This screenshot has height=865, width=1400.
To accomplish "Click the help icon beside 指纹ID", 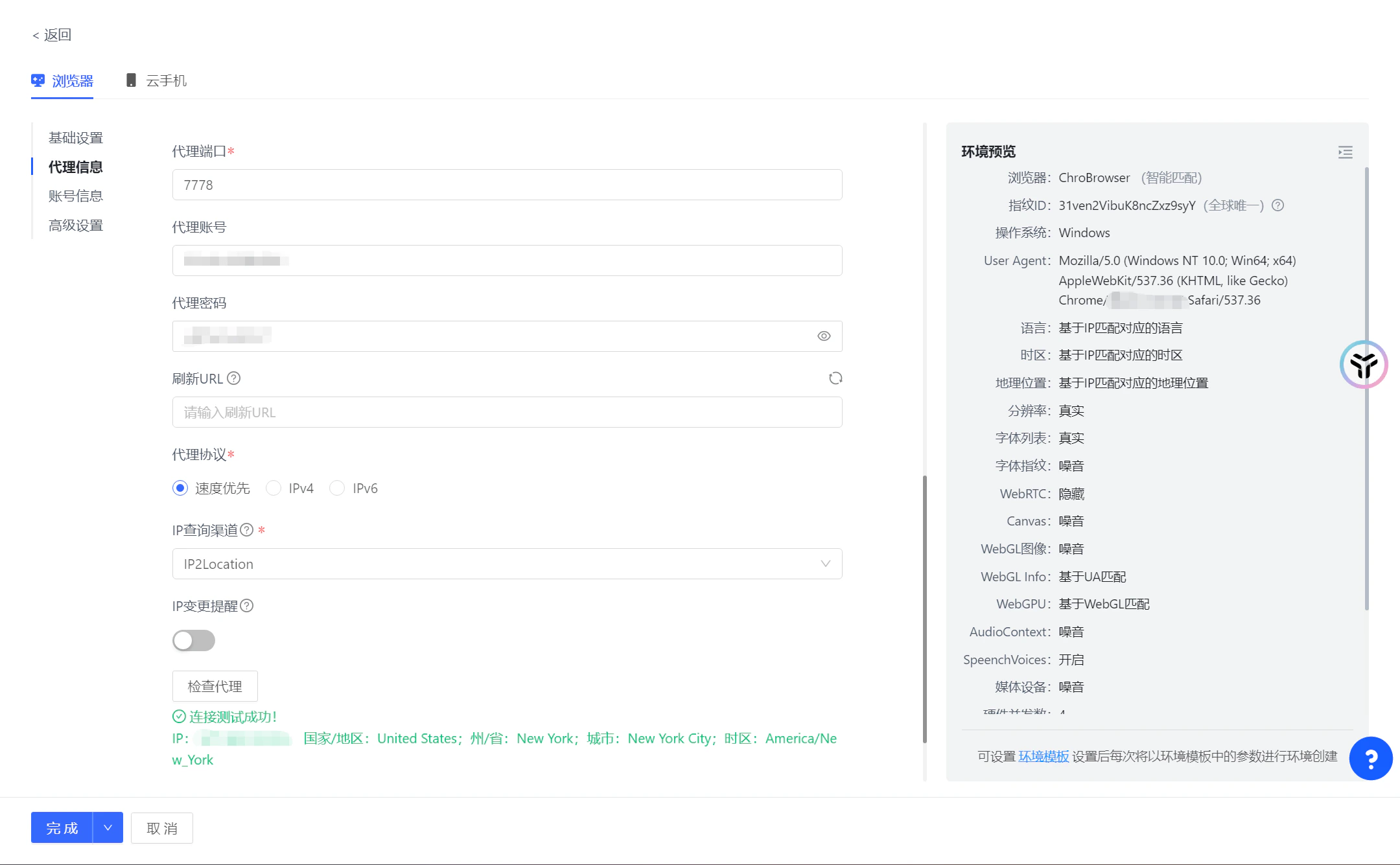I will pos(1277,205).
